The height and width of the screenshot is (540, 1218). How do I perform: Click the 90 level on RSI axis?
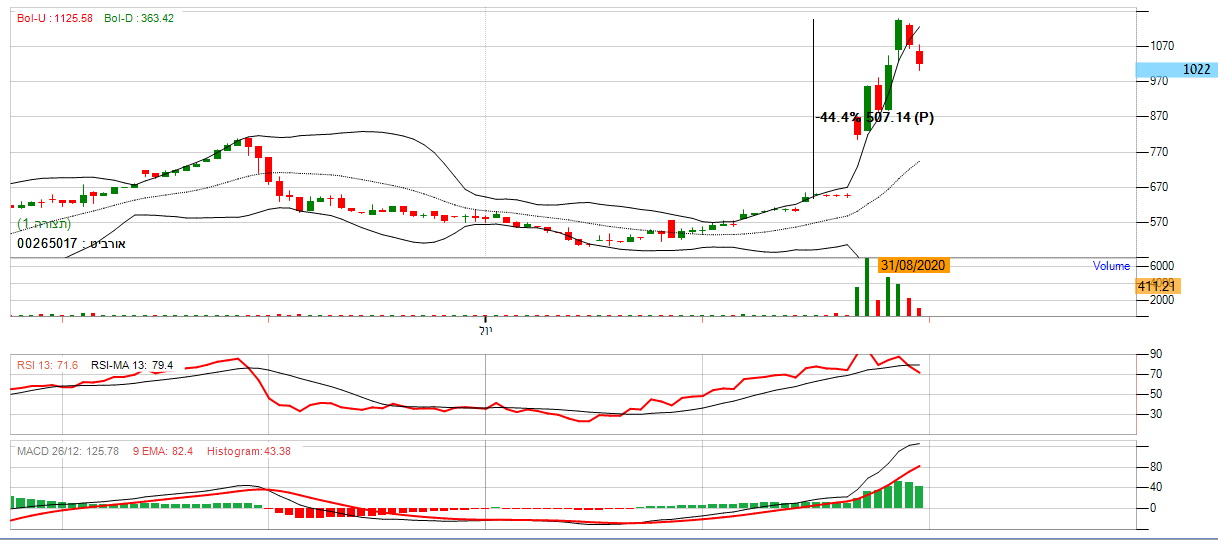point(1156,354)
